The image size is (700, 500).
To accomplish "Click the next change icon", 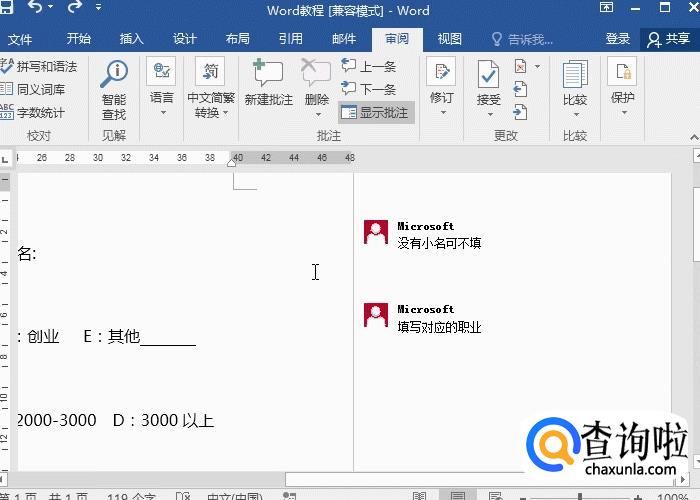I will [520, 112].
